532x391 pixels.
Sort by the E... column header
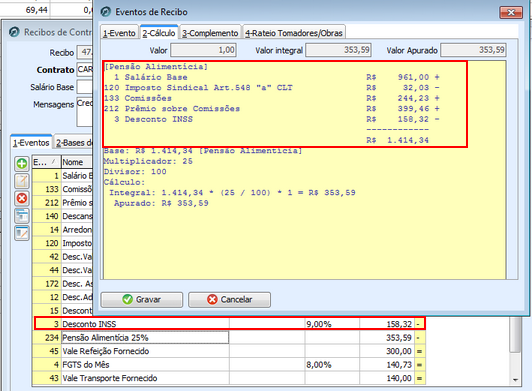[46, 162]
